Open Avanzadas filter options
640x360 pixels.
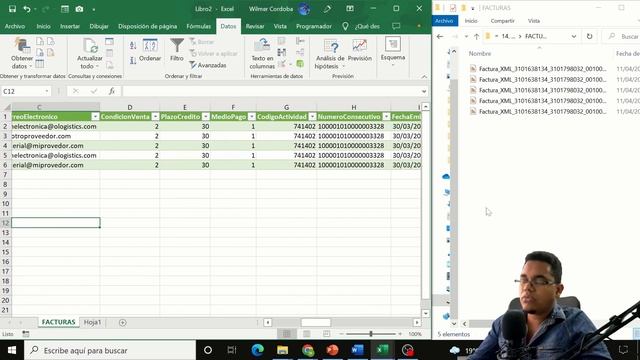[207, 65]
